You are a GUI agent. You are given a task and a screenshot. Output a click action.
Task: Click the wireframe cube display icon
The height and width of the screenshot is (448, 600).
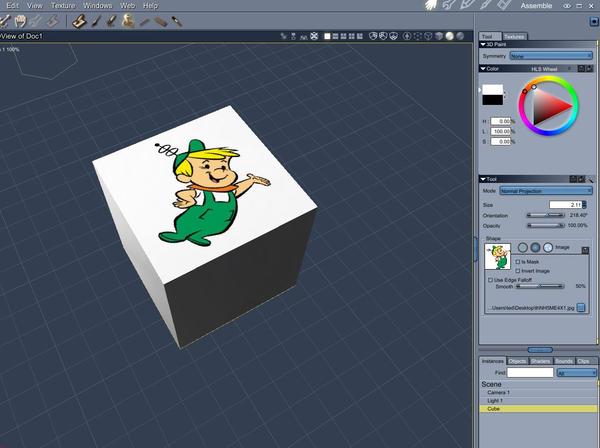pos(429,36)
